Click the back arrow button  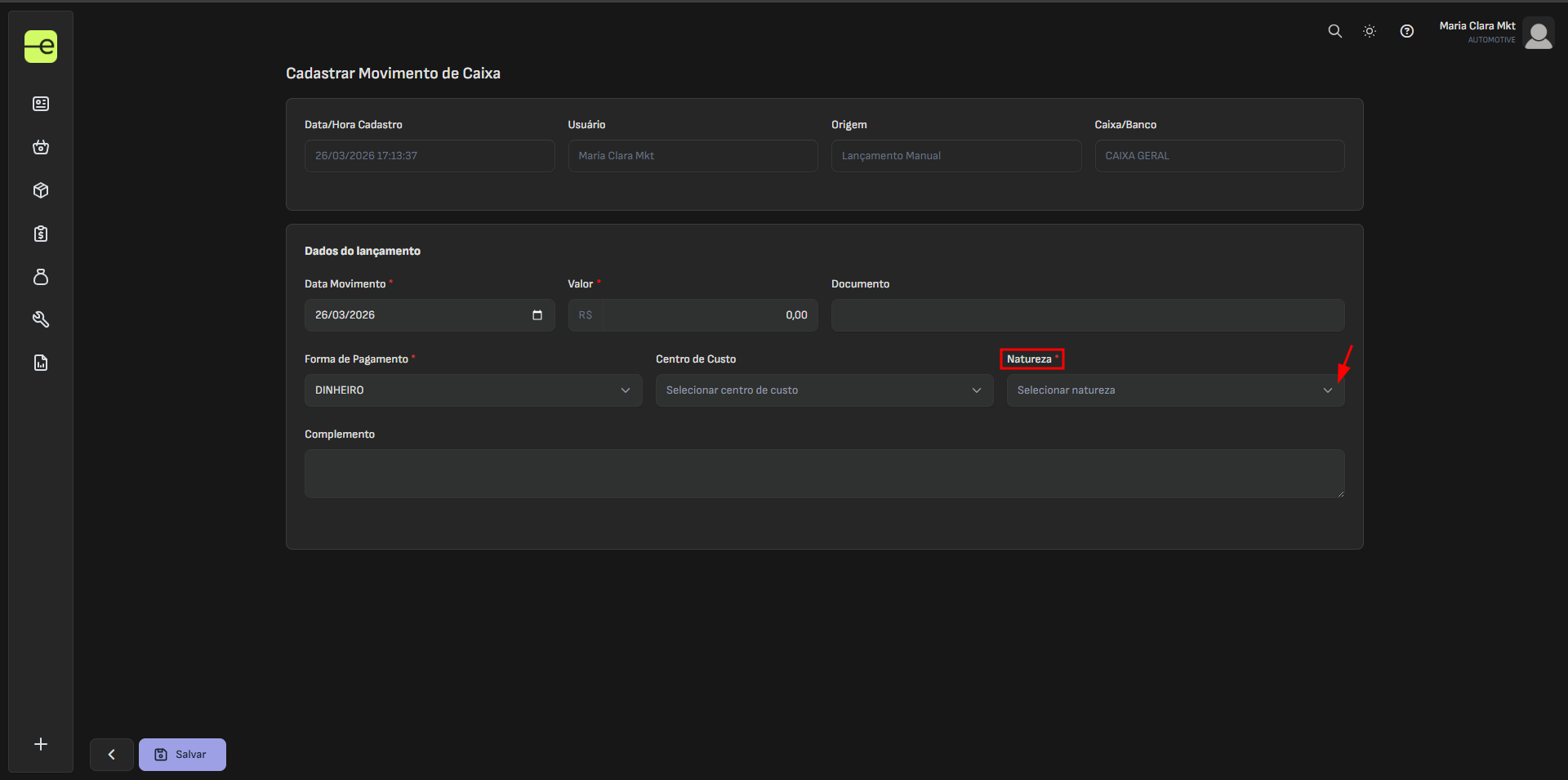(112, 755)
